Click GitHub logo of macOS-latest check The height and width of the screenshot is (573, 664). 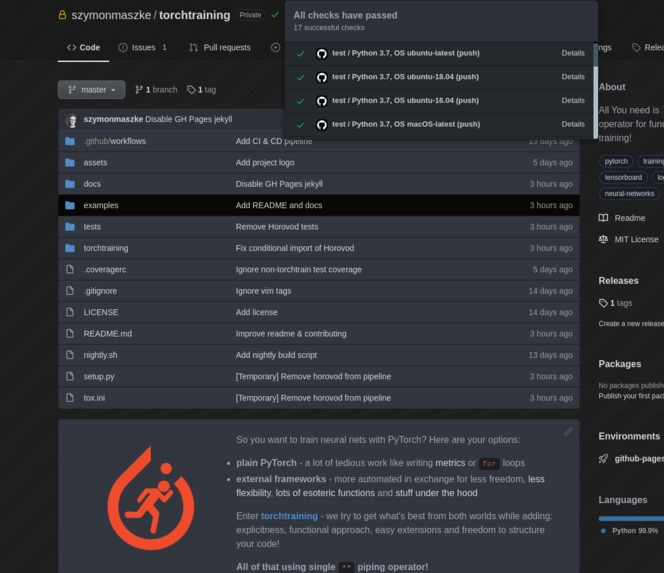[322, 125]
